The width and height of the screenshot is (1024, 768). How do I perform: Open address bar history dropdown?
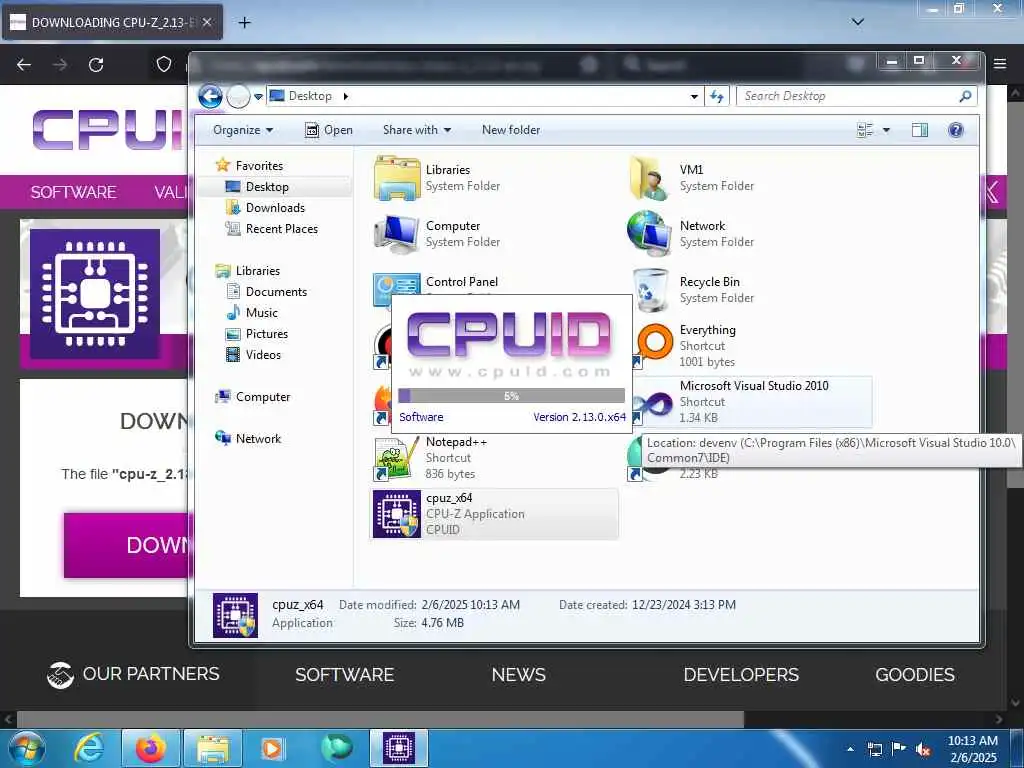[694, 97]
